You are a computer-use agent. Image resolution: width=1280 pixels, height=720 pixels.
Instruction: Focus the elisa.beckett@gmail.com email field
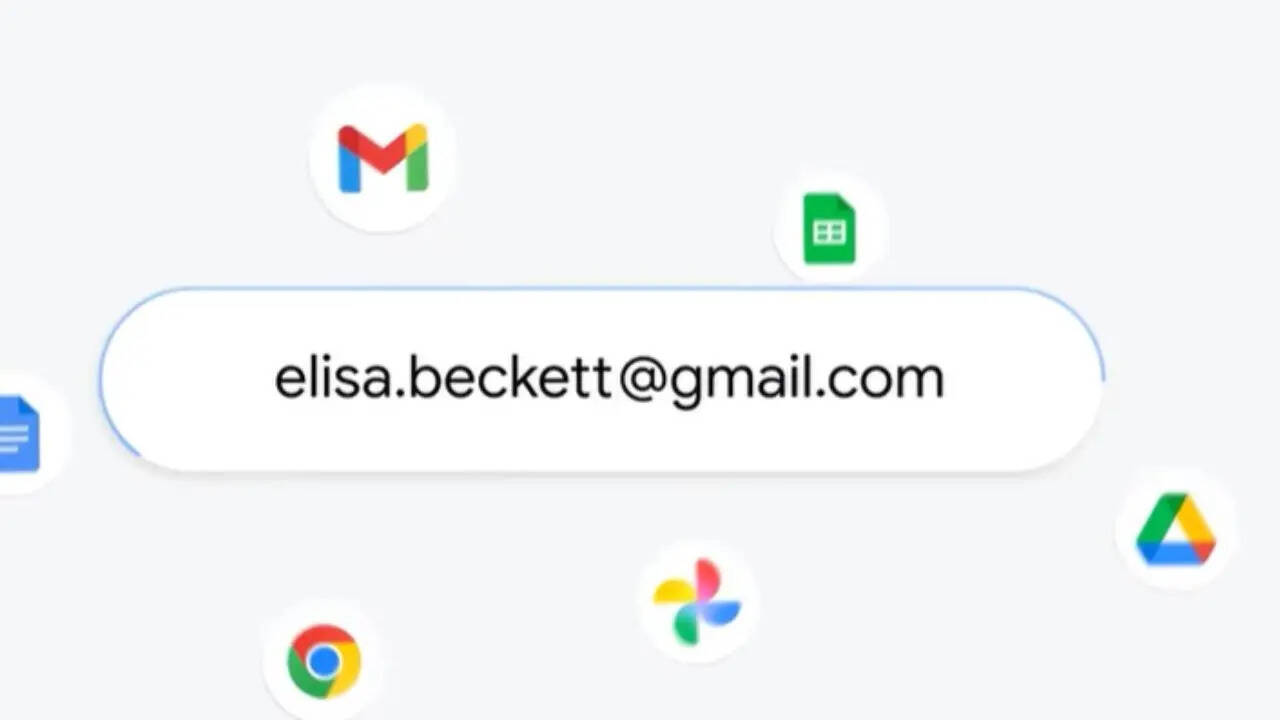(601, 379)
